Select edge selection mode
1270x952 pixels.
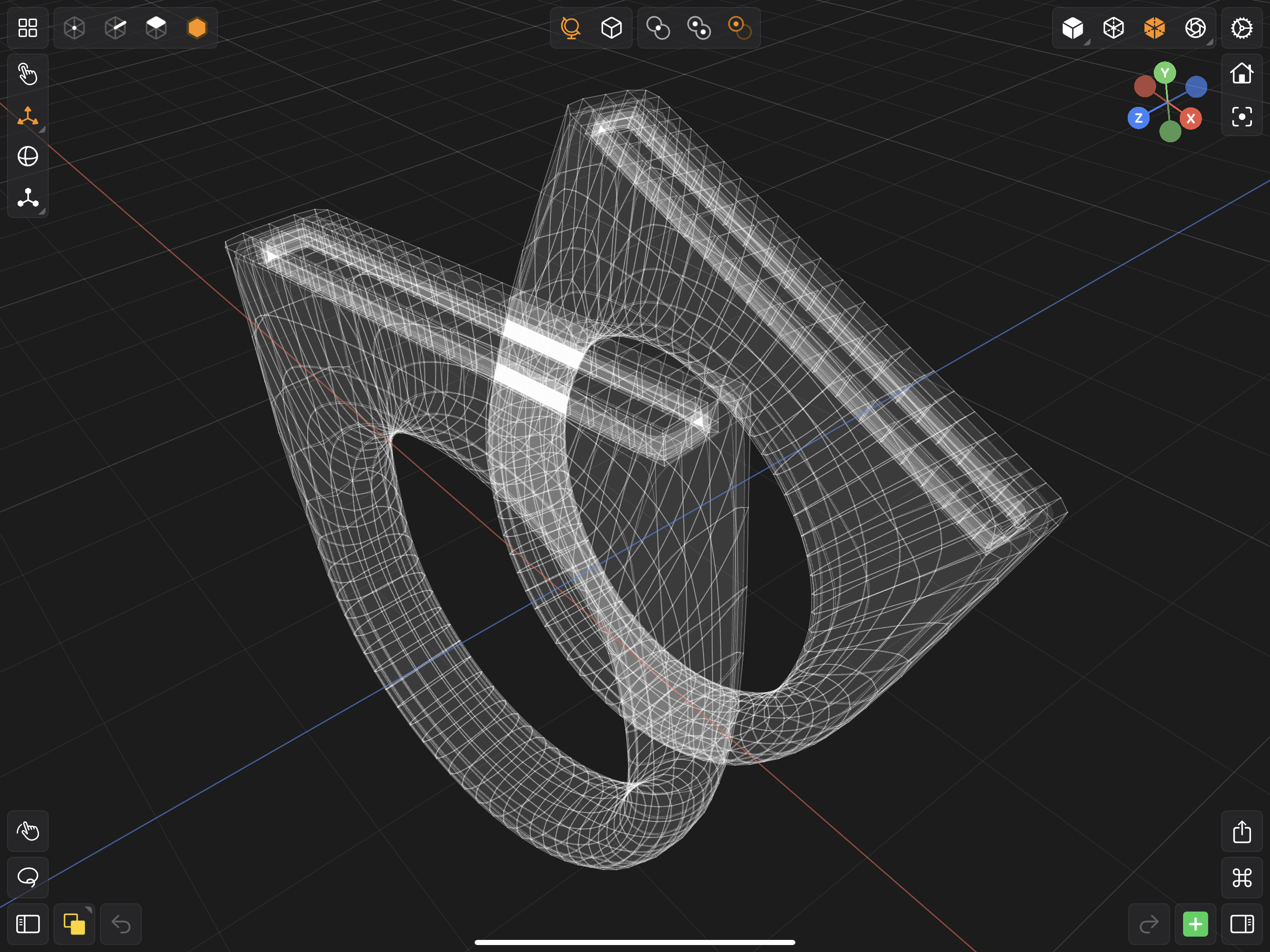click(115, 27)
